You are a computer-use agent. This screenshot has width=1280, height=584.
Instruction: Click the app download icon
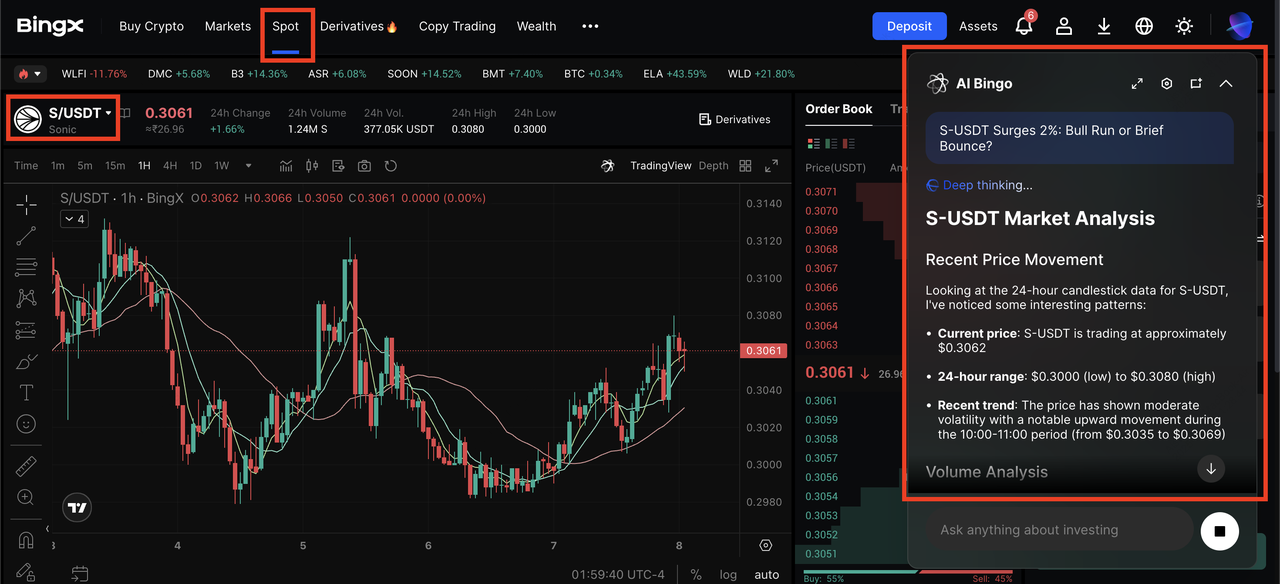(x=1104, y=26)
